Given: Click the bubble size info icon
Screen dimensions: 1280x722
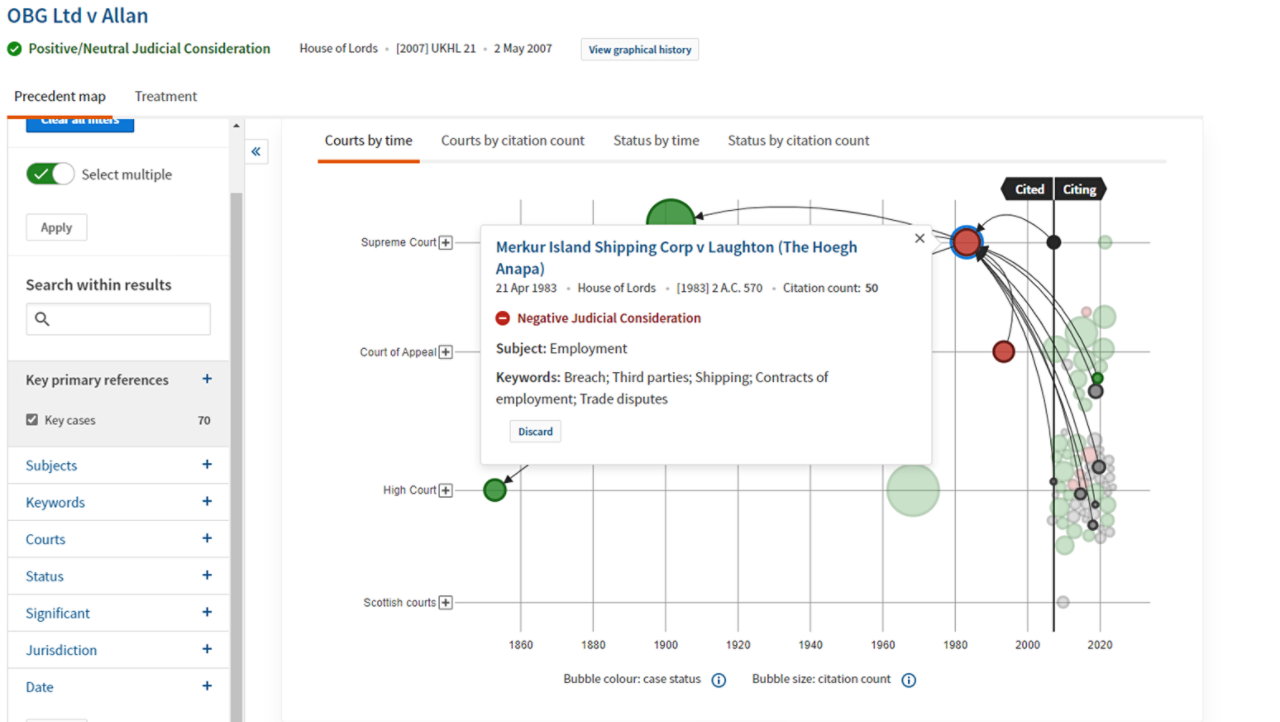Looking at the screenshot, I should [908, 680].
